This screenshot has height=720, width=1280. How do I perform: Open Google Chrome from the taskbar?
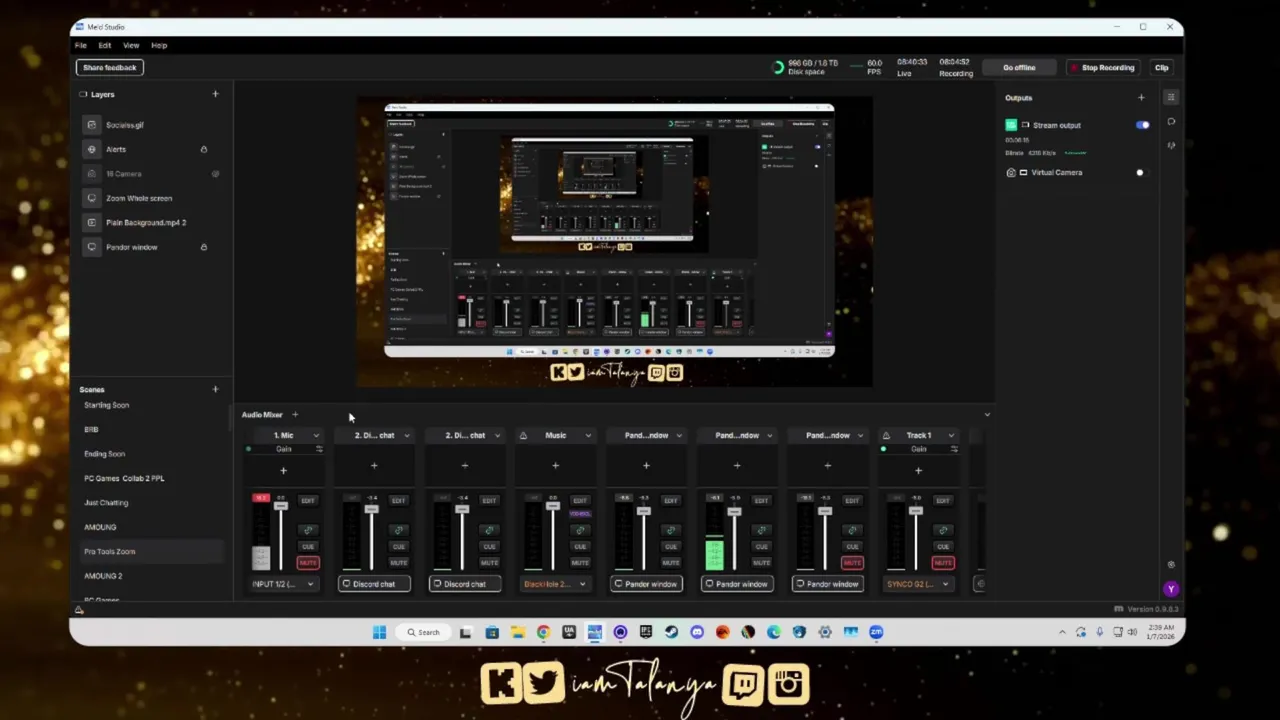pyautogui.click(x=543, y=632)
